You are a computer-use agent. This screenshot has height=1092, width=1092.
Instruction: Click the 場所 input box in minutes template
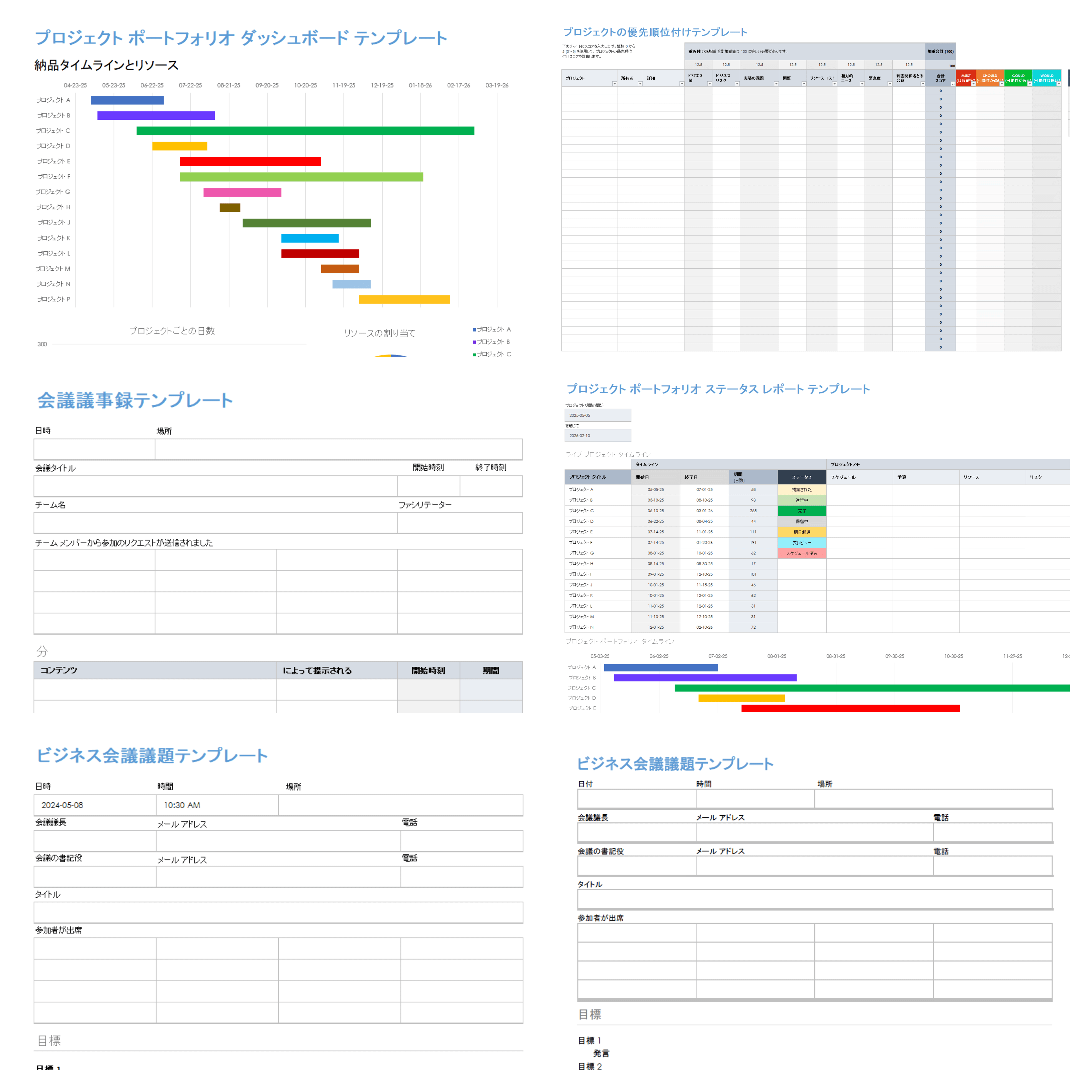[339, 449]
